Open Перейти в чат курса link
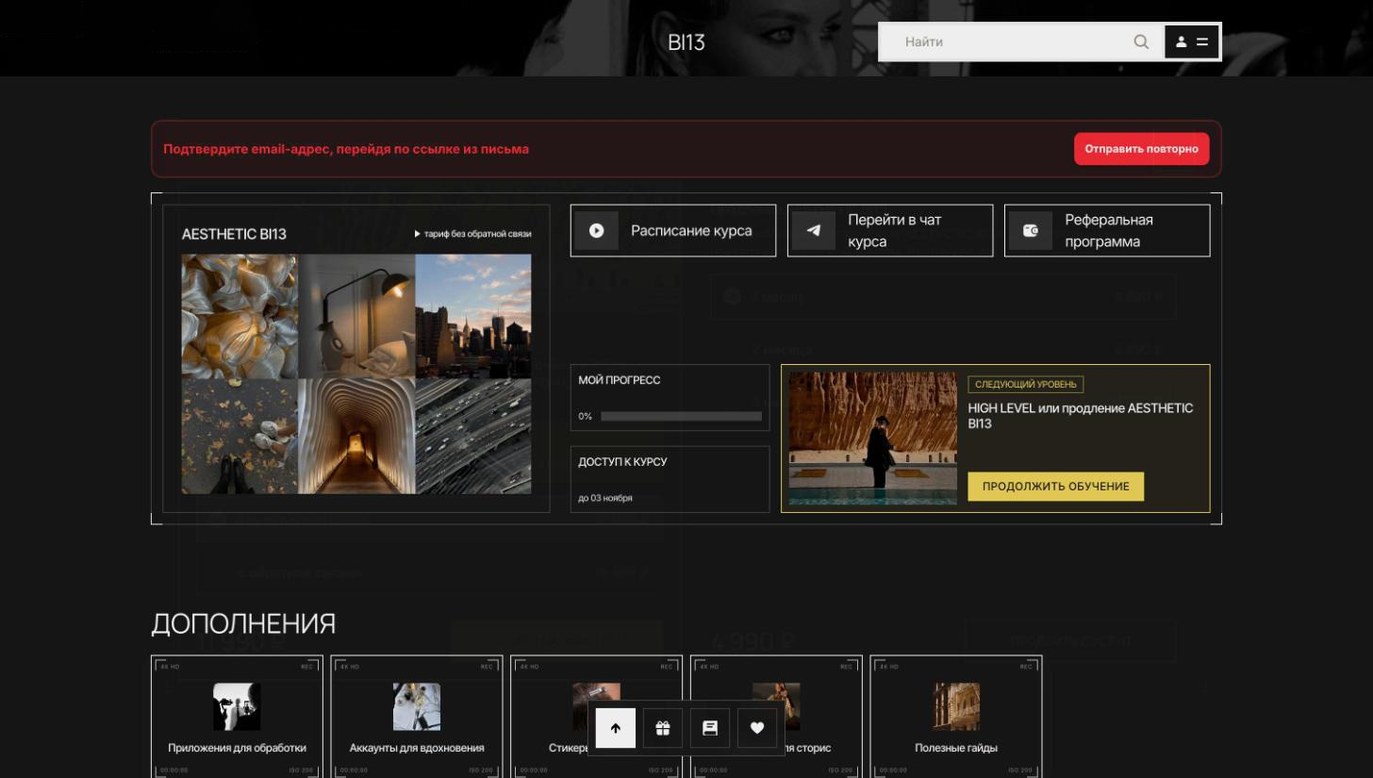The width and height of the screenshot is (1373, 778). [x=890, y=231]
